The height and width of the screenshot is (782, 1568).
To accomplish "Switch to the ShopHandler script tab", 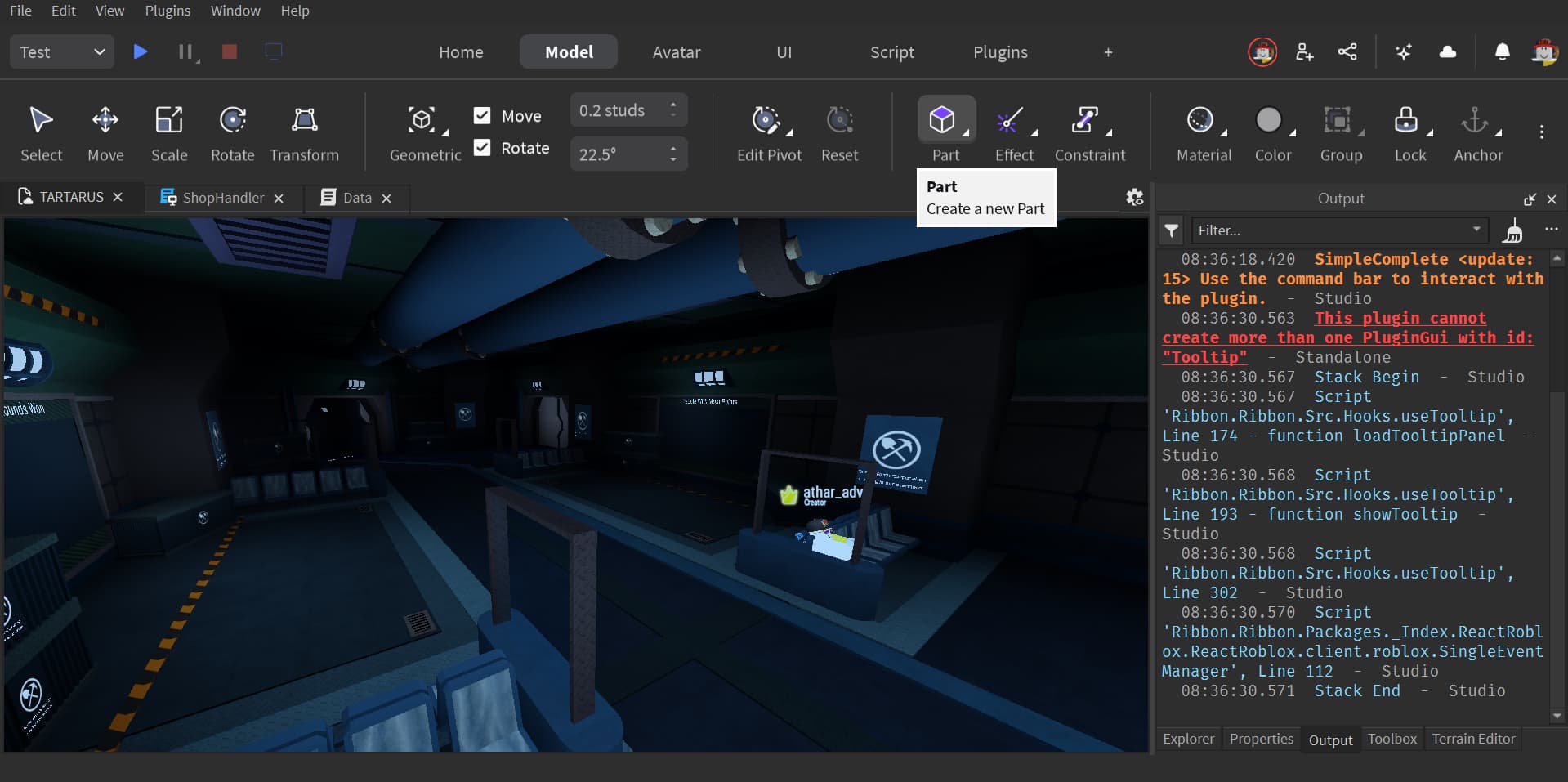I will [222, 198].
